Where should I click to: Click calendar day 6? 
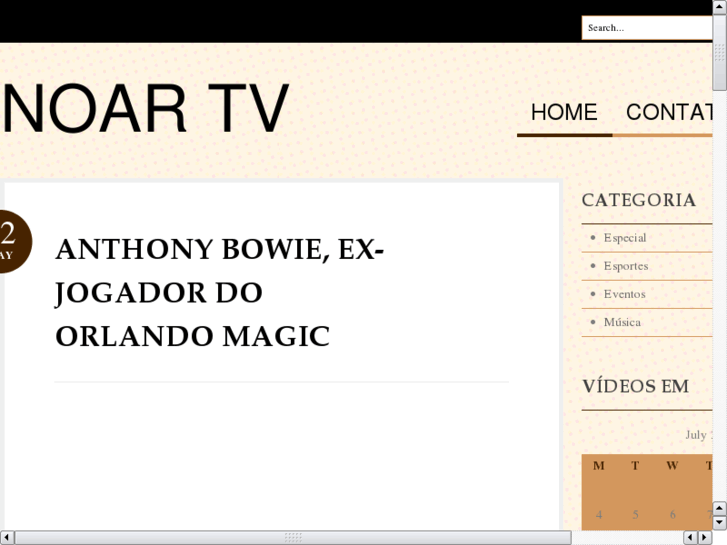click(x=672, y=514)
